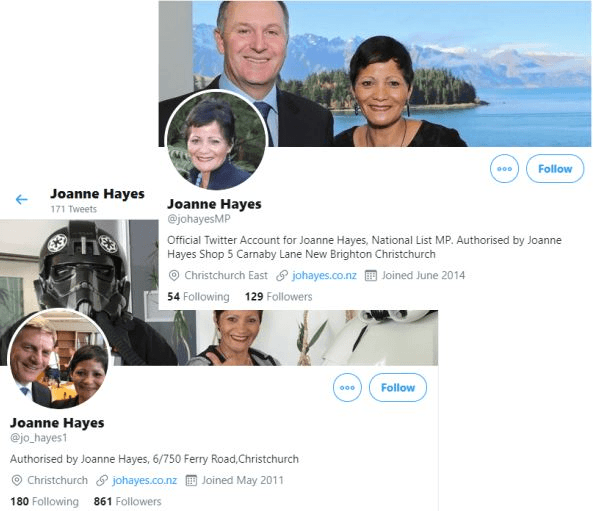Open the circular avatar of @jo_hayes1
593x511 pixels.
click(x=59, y=359)
